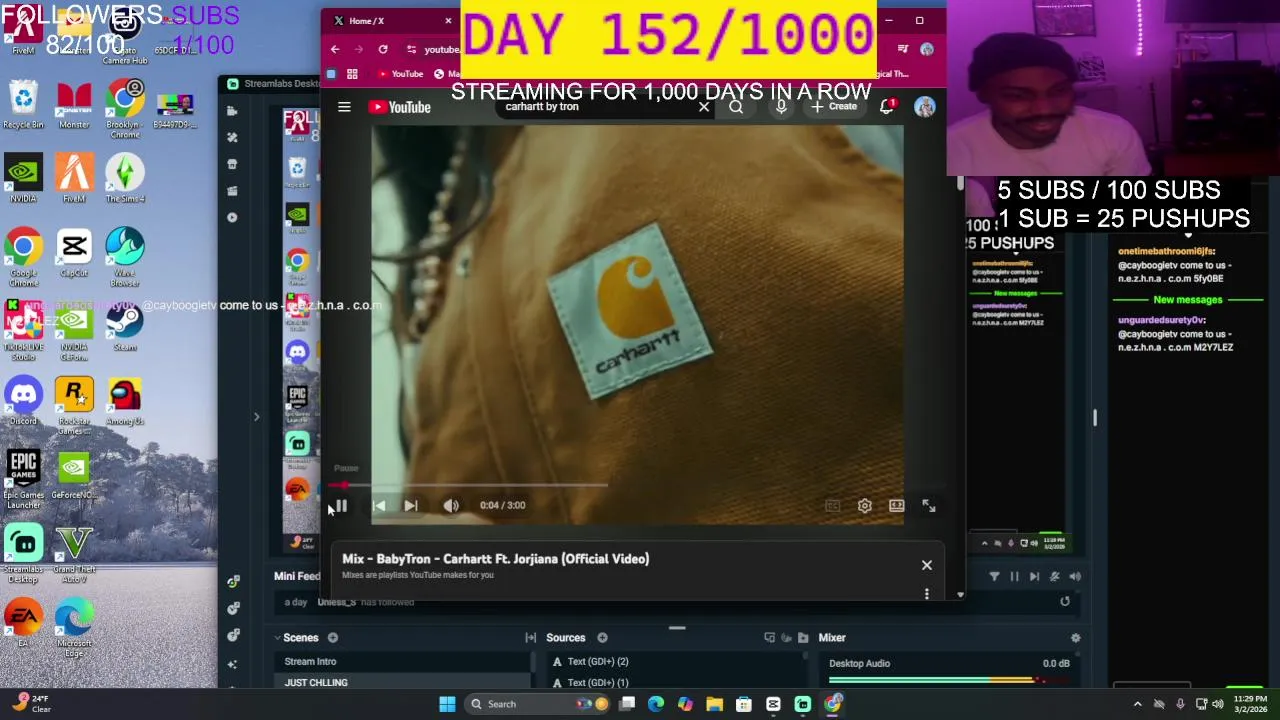Clear the YouTube search box text
Screen dimensions: 1280x720
coord(704,107)
